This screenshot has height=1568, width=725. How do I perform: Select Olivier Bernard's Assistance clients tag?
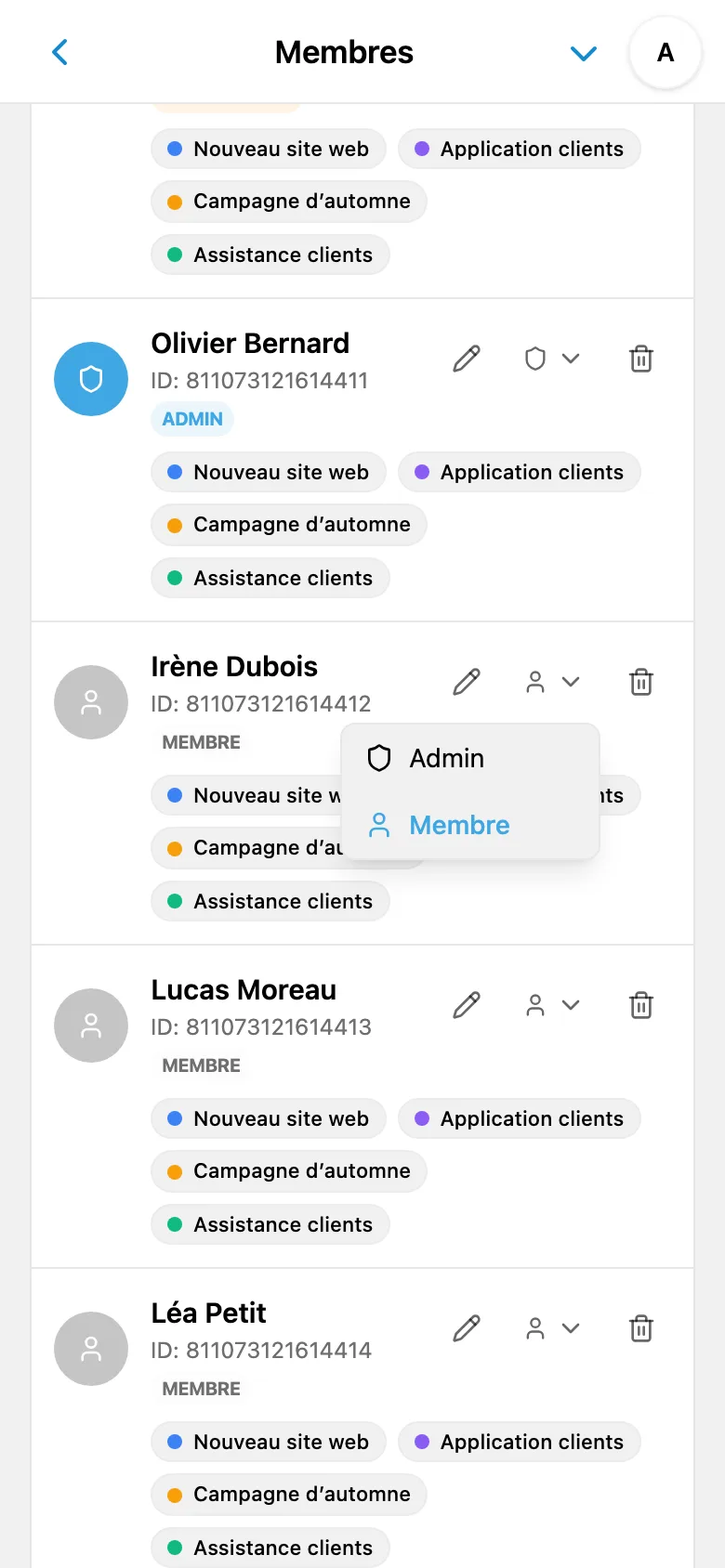click(x=270, y=578)
